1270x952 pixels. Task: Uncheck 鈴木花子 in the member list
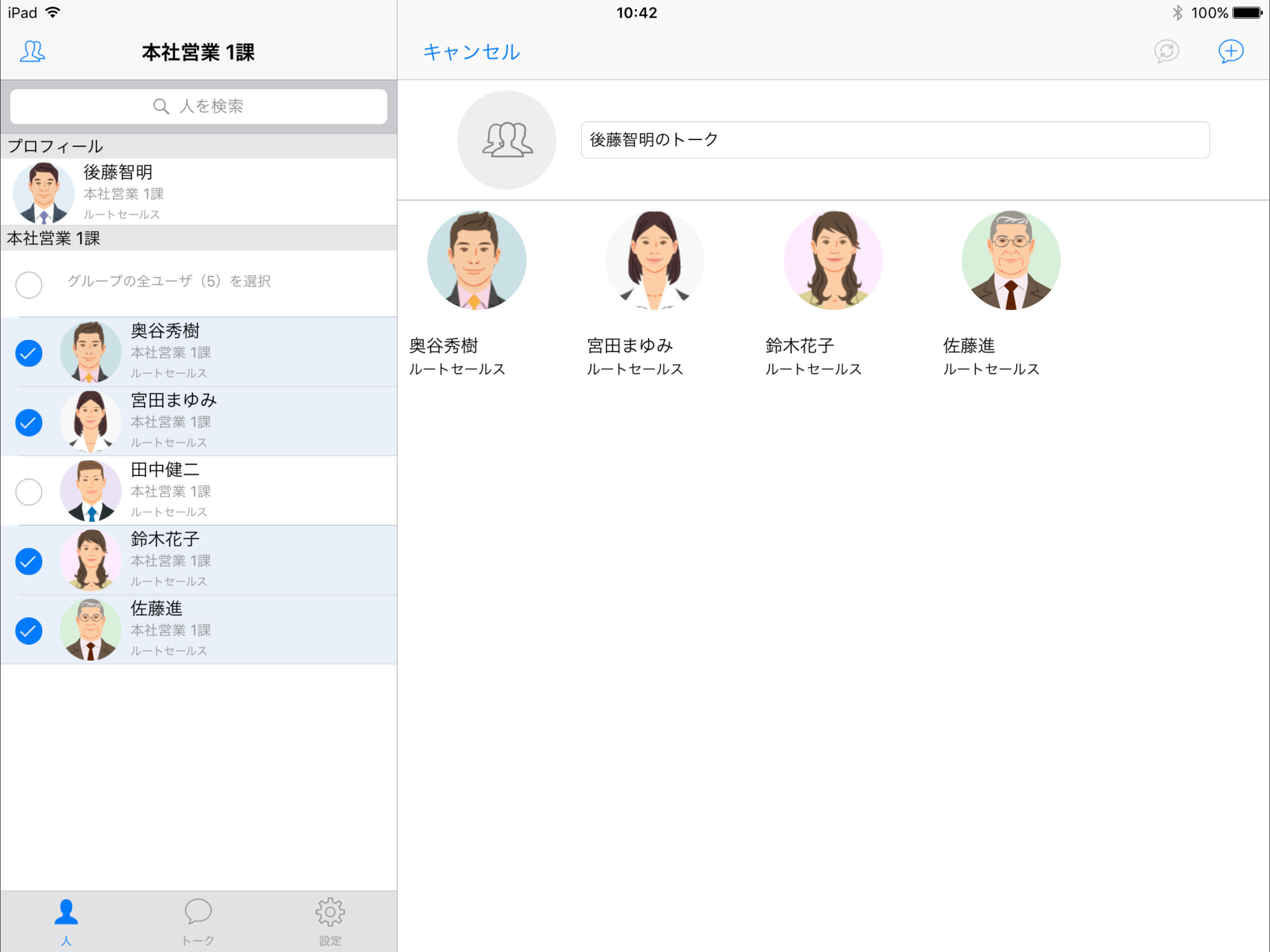coord(29,561)
